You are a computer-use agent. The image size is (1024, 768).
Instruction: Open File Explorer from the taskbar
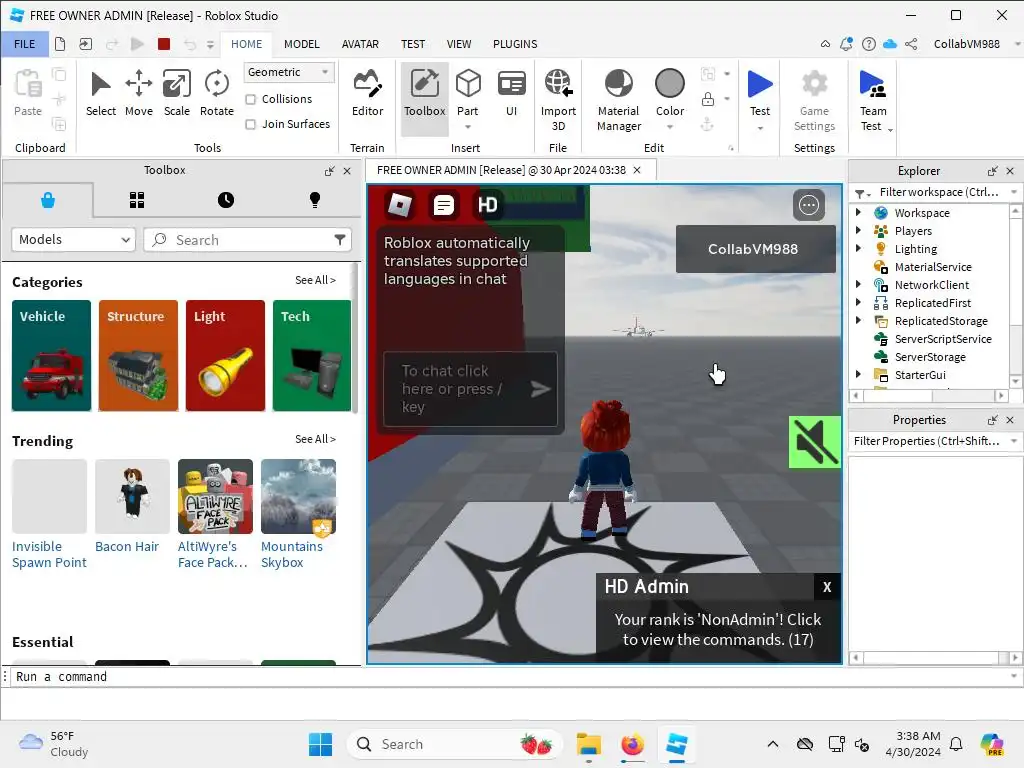[x=588, y=744]
